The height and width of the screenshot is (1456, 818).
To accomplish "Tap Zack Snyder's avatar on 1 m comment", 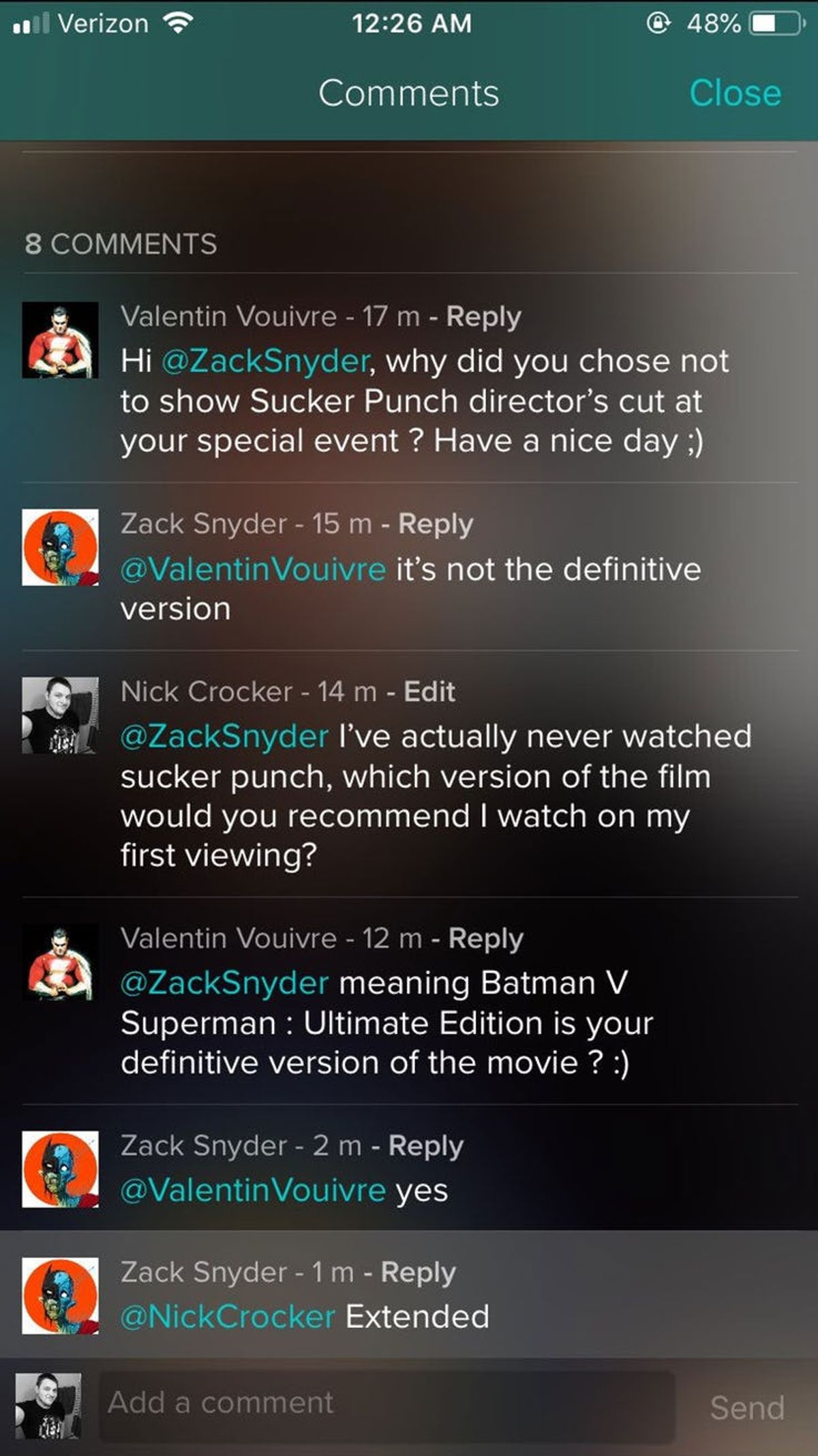I will pos(60,1296).
